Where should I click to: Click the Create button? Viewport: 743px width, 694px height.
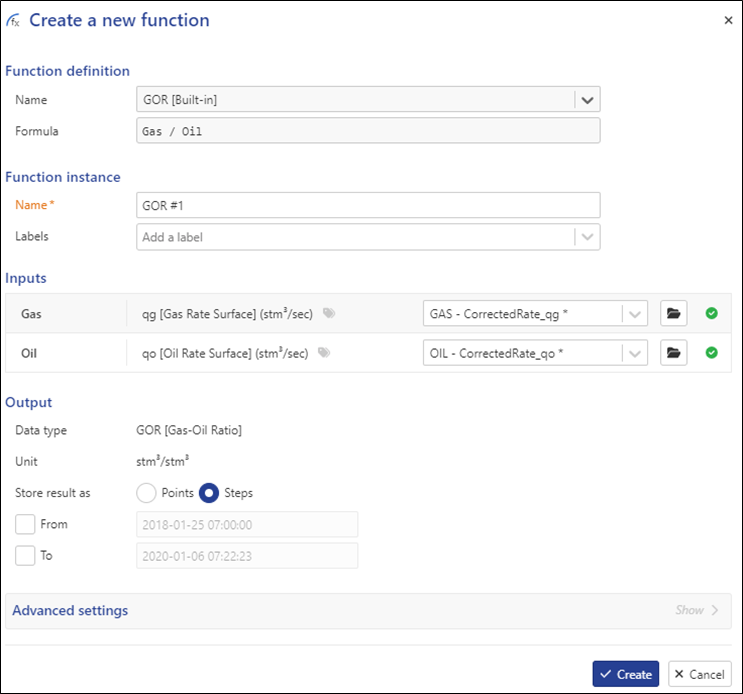(625, 674)
